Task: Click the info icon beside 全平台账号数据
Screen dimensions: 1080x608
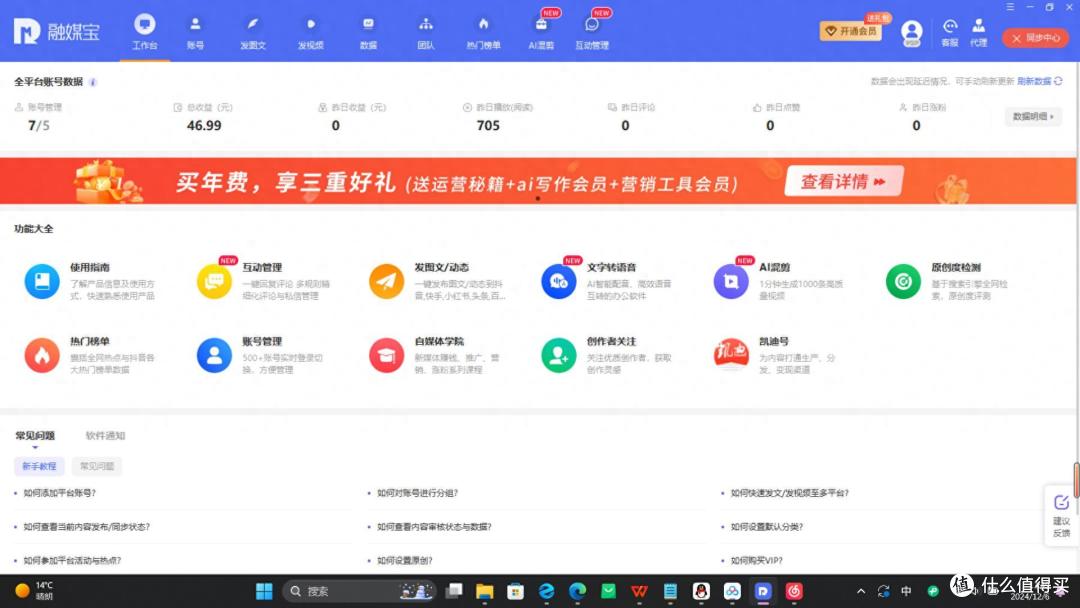Action: 93,82
